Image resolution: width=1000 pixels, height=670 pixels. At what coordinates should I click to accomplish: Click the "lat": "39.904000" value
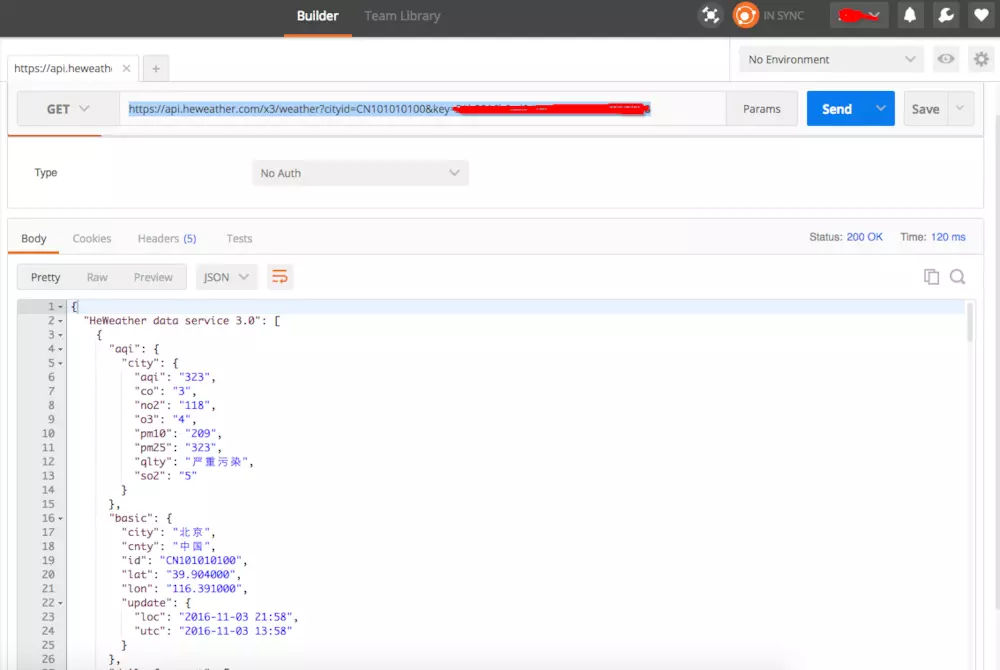(201, 574)
